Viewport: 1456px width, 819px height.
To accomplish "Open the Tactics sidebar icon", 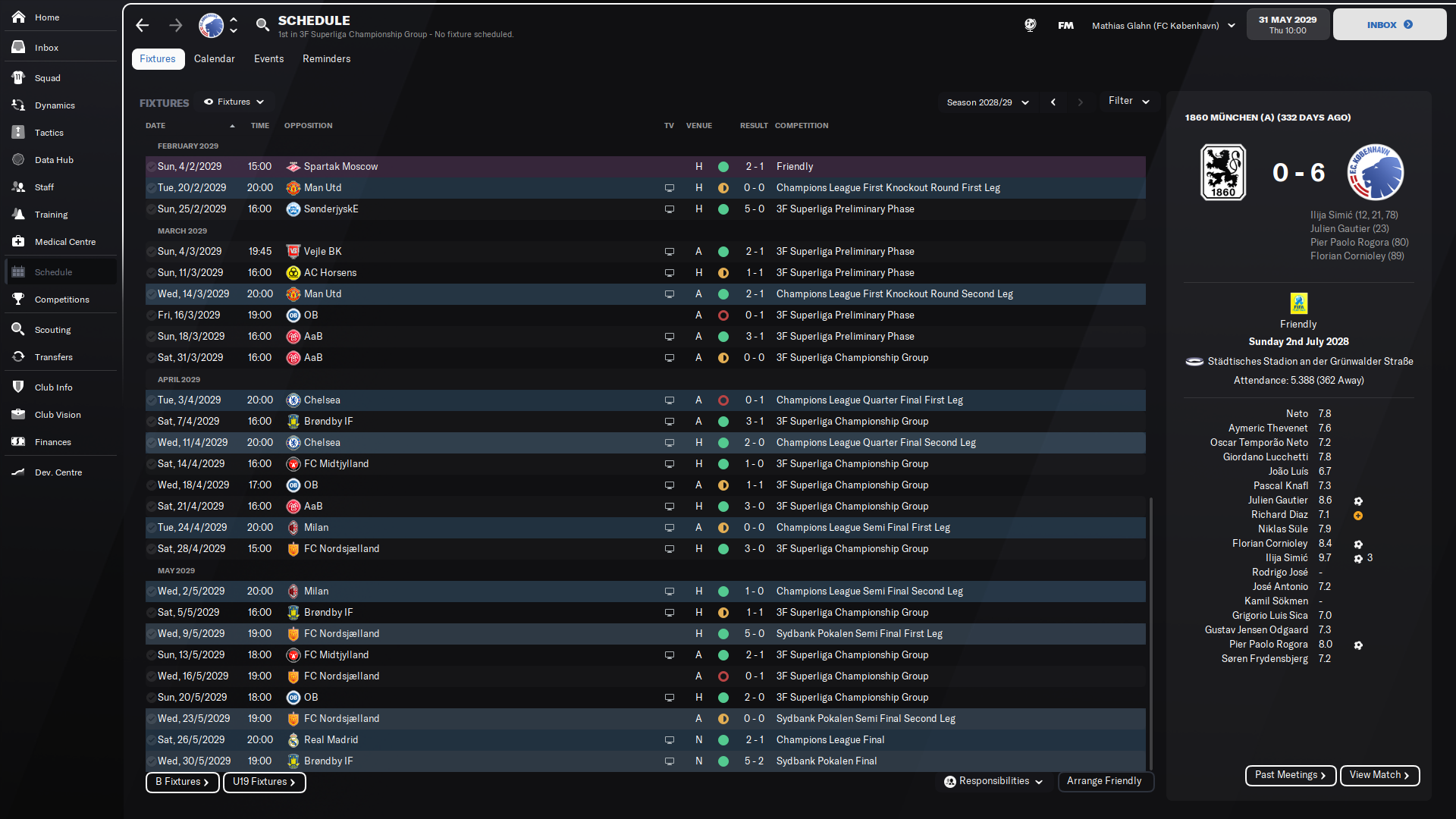I will 18,133.
